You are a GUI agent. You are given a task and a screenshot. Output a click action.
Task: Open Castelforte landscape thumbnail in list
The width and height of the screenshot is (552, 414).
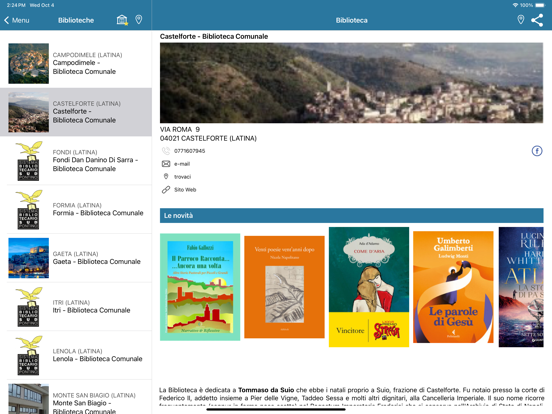(29, 112)
